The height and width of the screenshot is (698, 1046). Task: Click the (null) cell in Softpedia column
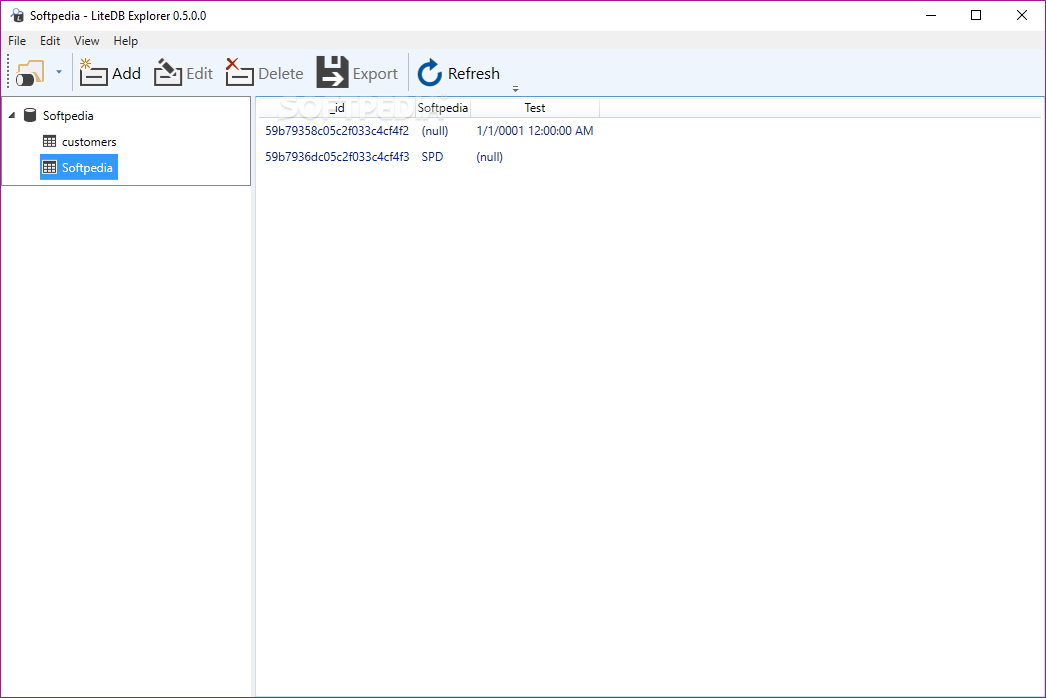pos(435,131)
